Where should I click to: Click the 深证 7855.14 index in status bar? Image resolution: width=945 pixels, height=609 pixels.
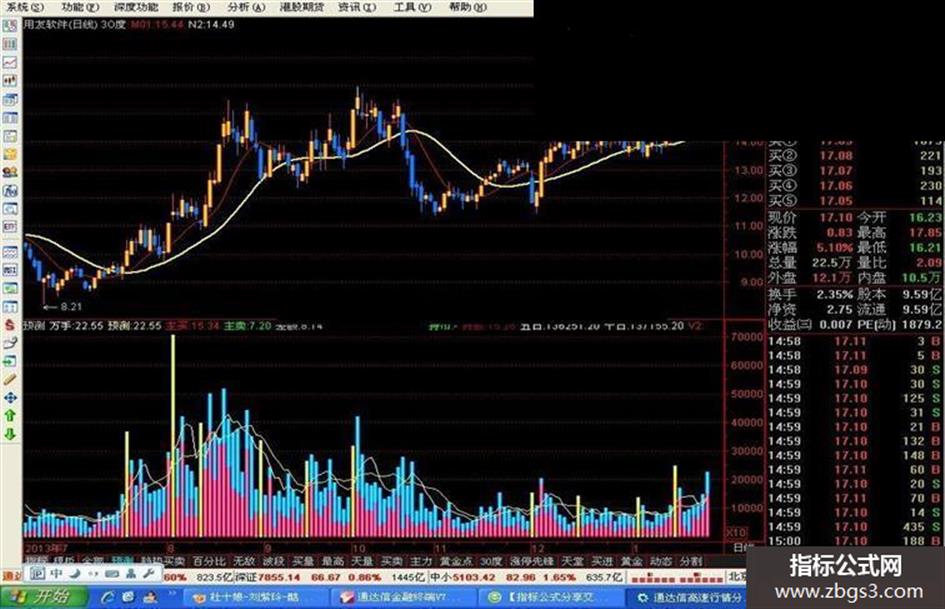click(268, 577)
